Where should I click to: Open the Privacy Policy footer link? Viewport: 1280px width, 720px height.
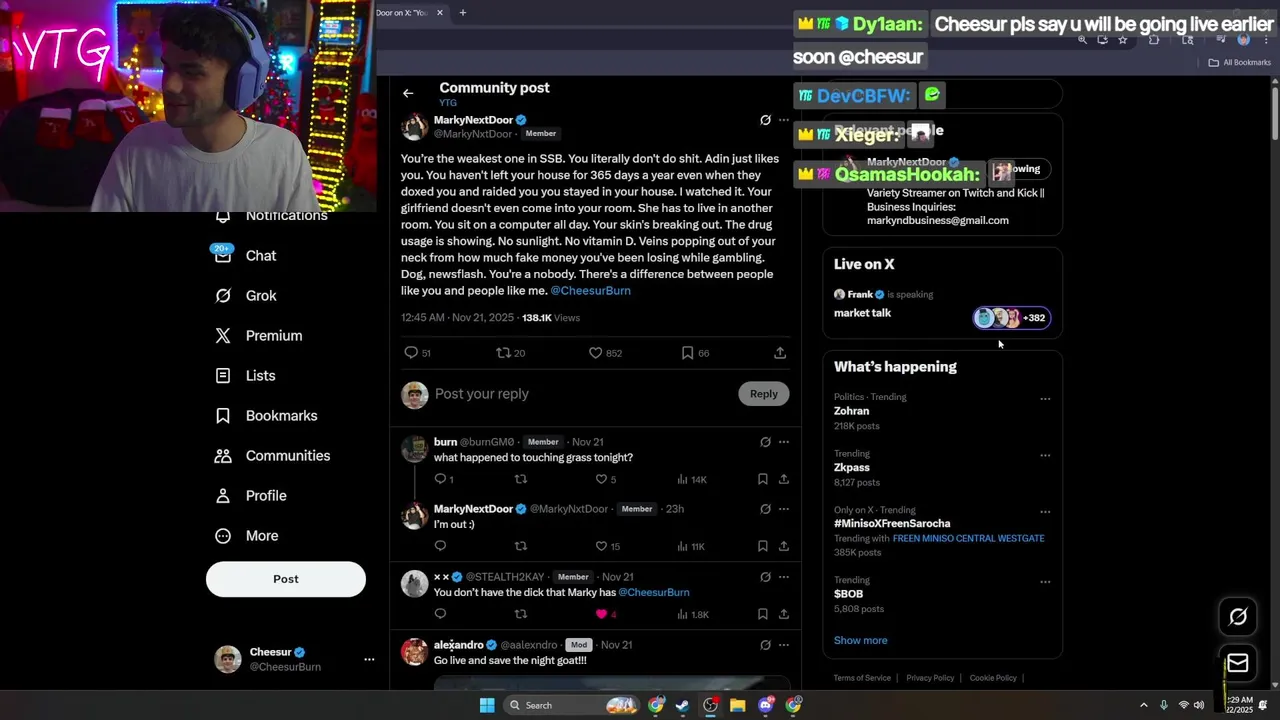[x=930, y=678]
